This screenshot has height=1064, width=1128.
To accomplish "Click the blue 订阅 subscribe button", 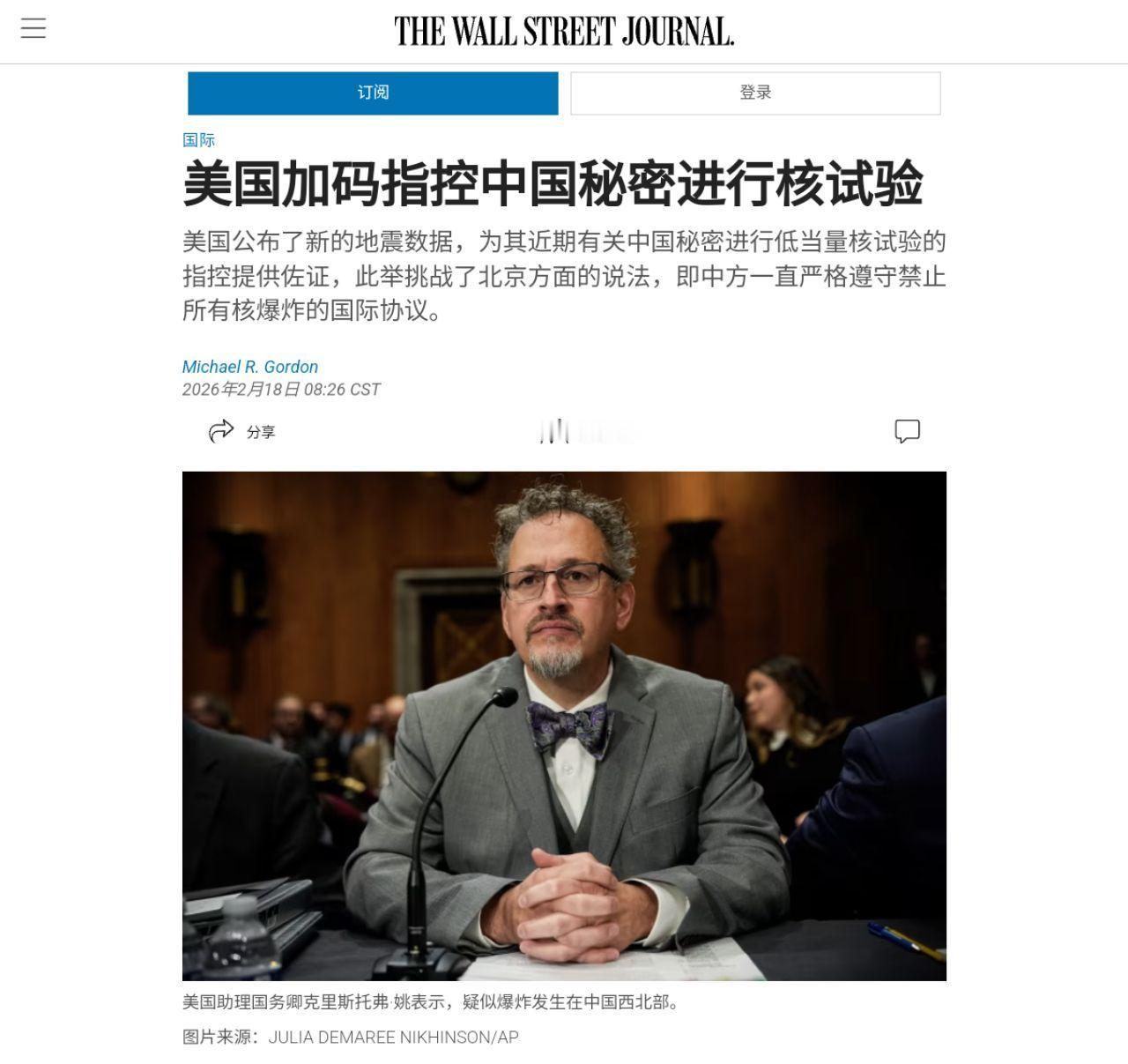I will 373,93.
